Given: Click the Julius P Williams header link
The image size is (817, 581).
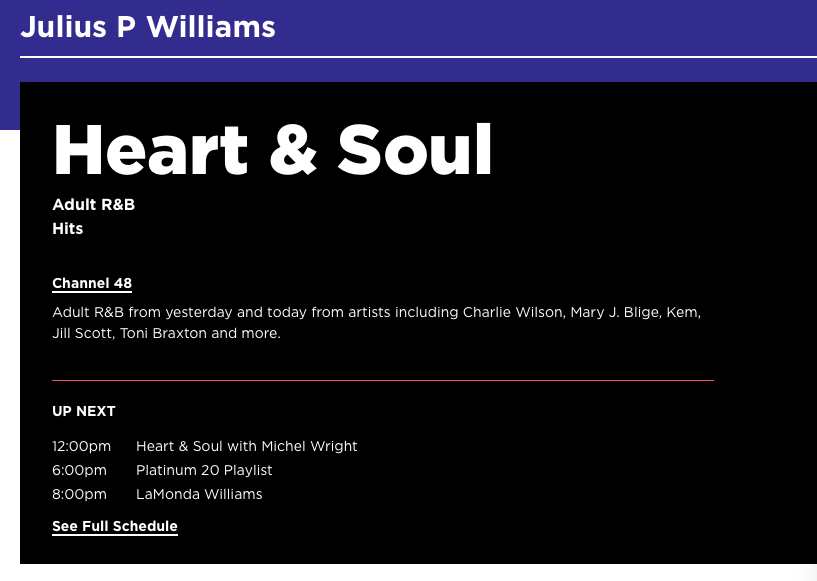Looking at the screenshot, I should pos(148,27).
